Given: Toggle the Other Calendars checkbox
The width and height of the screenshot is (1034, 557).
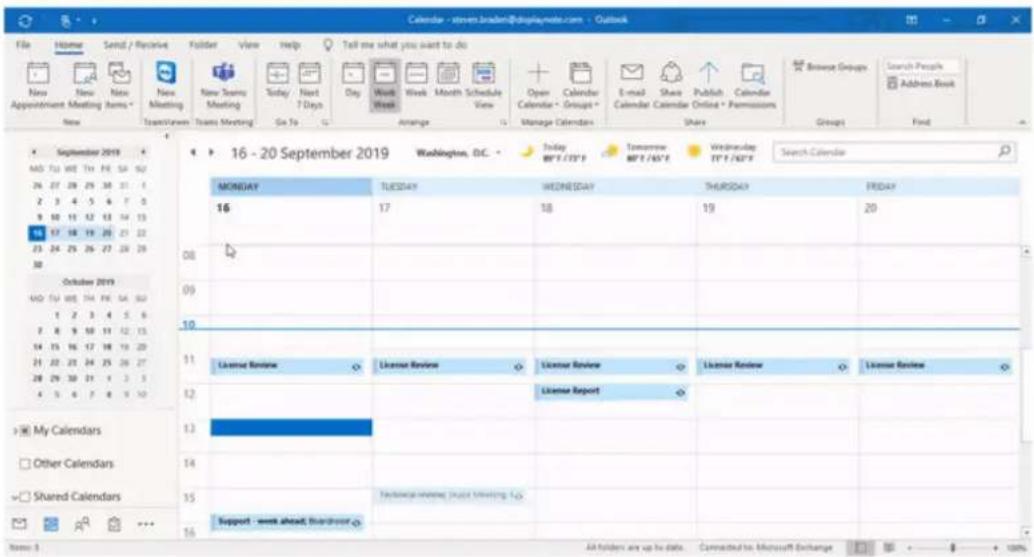Looking at the screenshot, I should [25, 464].
